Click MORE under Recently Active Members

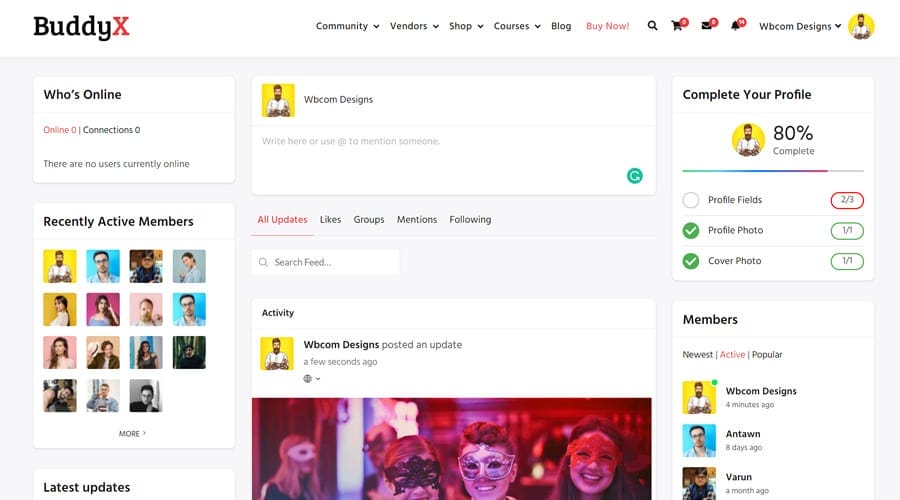132,434
